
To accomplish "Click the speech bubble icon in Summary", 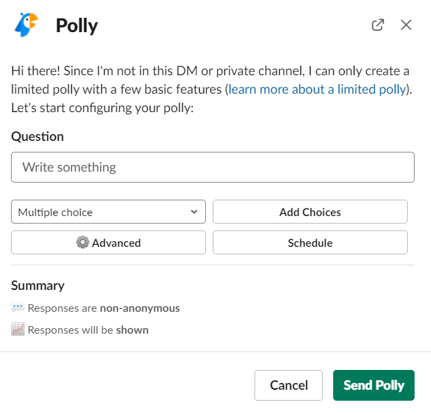I will pos(17,307).
